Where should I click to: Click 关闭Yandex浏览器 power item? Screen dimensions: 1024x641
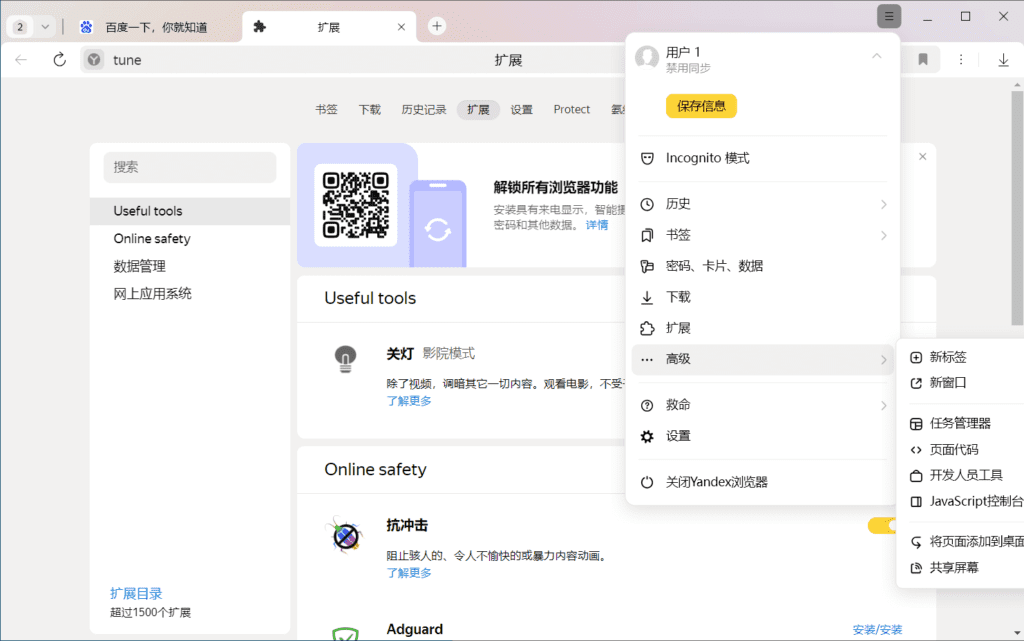763,482
